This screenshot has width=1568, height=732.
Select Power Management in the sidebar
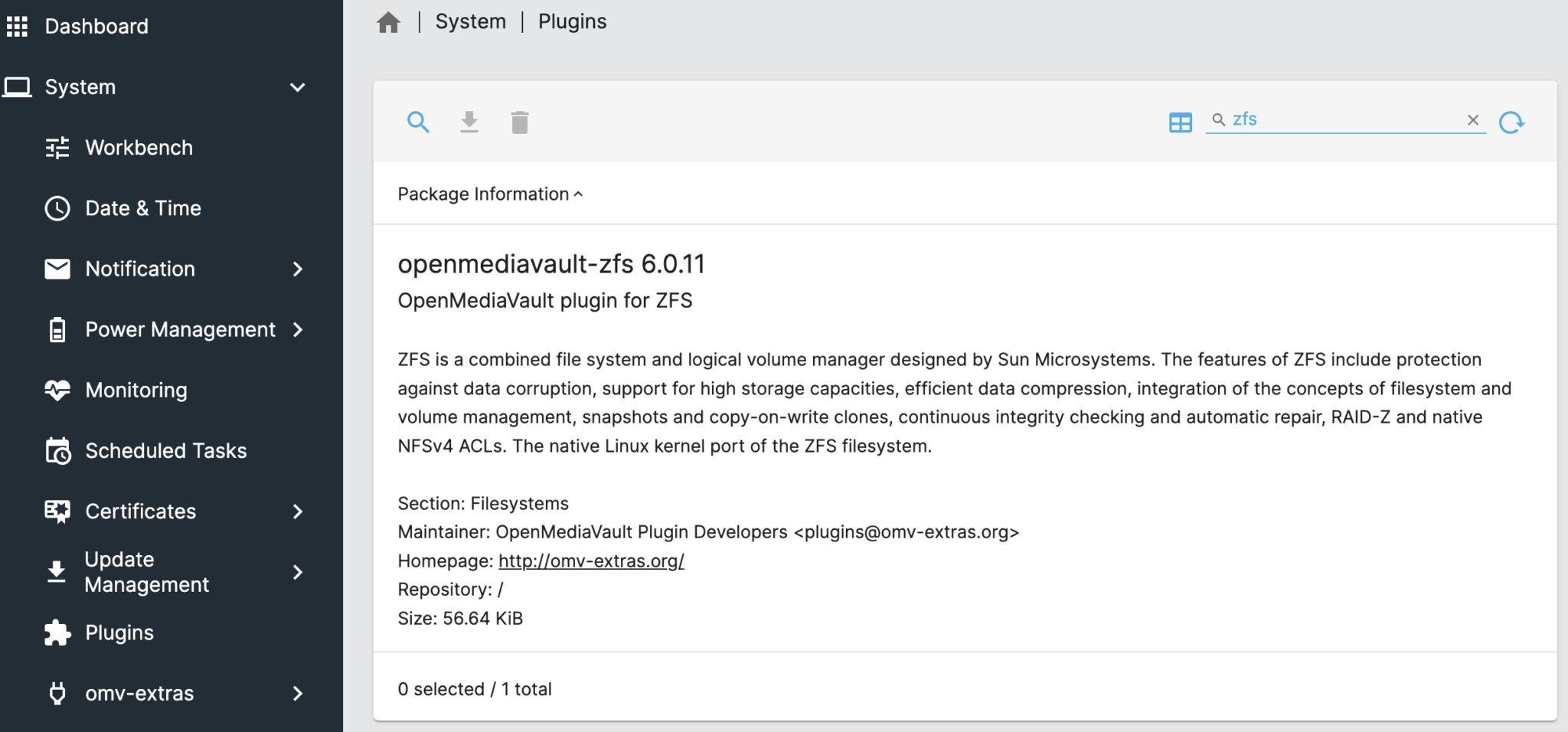tap(180, 329)
